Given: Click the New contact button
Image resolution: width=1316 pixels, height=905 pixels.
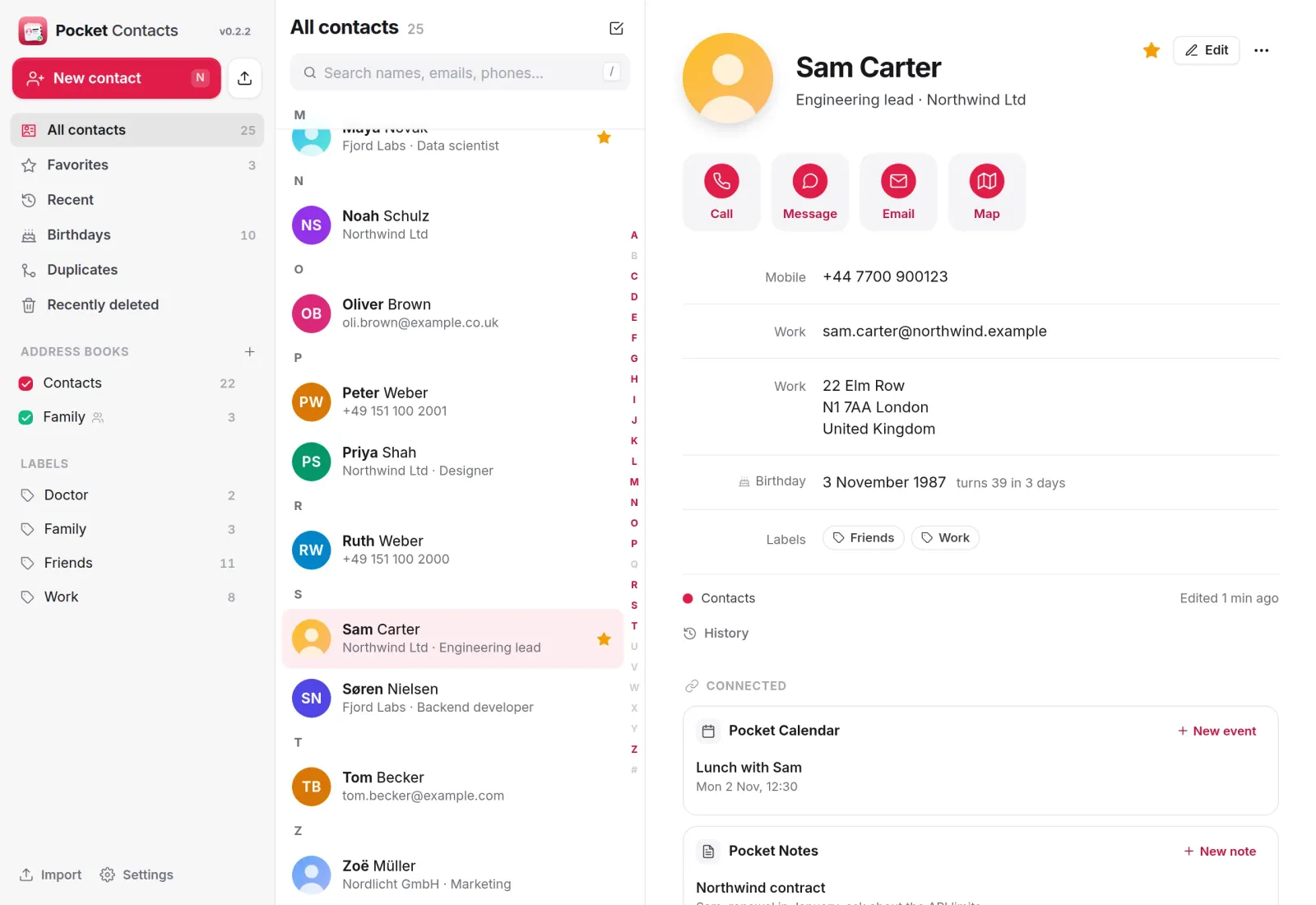Looking at the screenshot, I should click(117, 78).
